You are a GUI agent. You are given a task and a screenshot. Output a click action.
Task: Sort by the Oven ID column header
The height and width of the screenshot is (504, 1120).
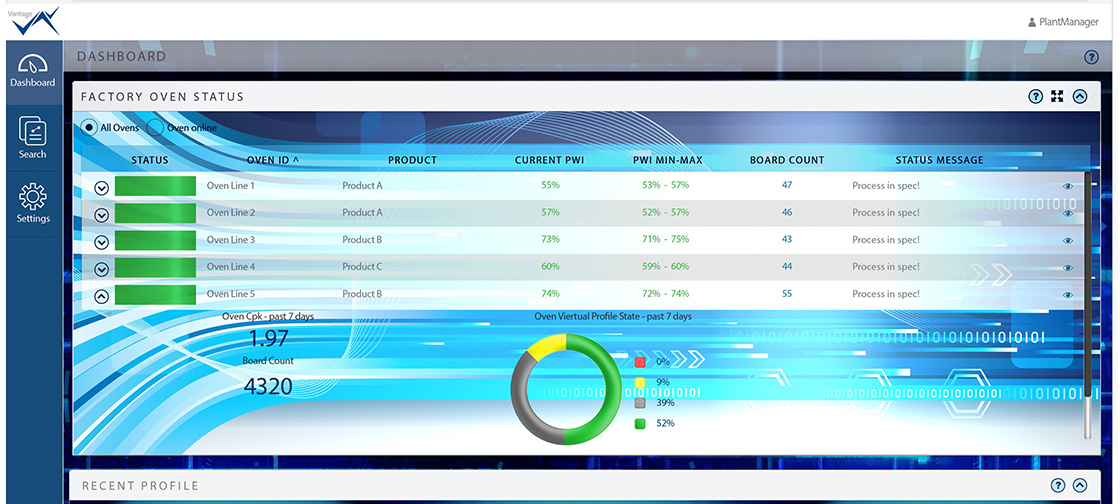(x=272, y=160)
